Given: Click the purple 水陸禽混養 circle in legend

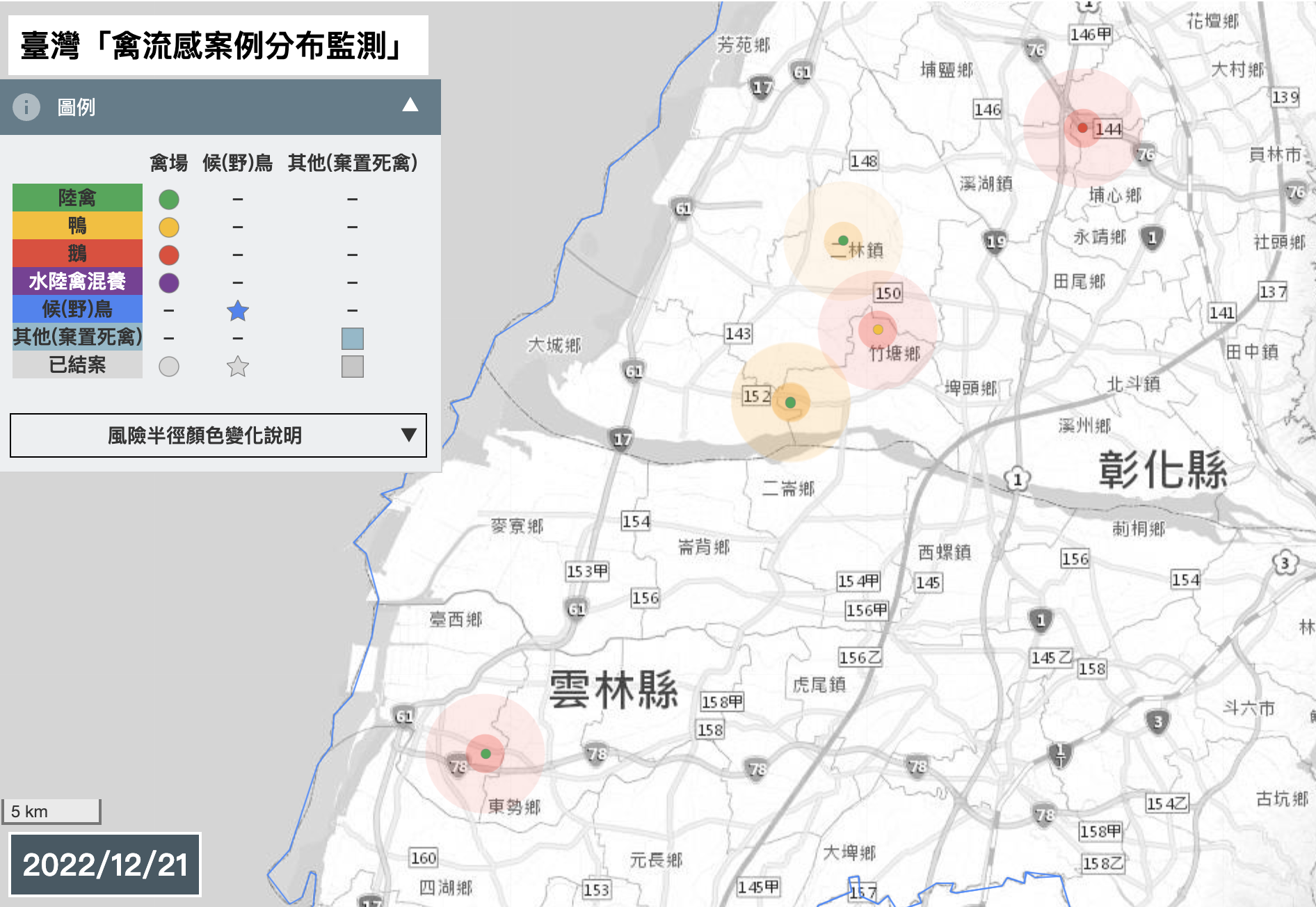Looking at the screenshot, I should pos(169,283).
